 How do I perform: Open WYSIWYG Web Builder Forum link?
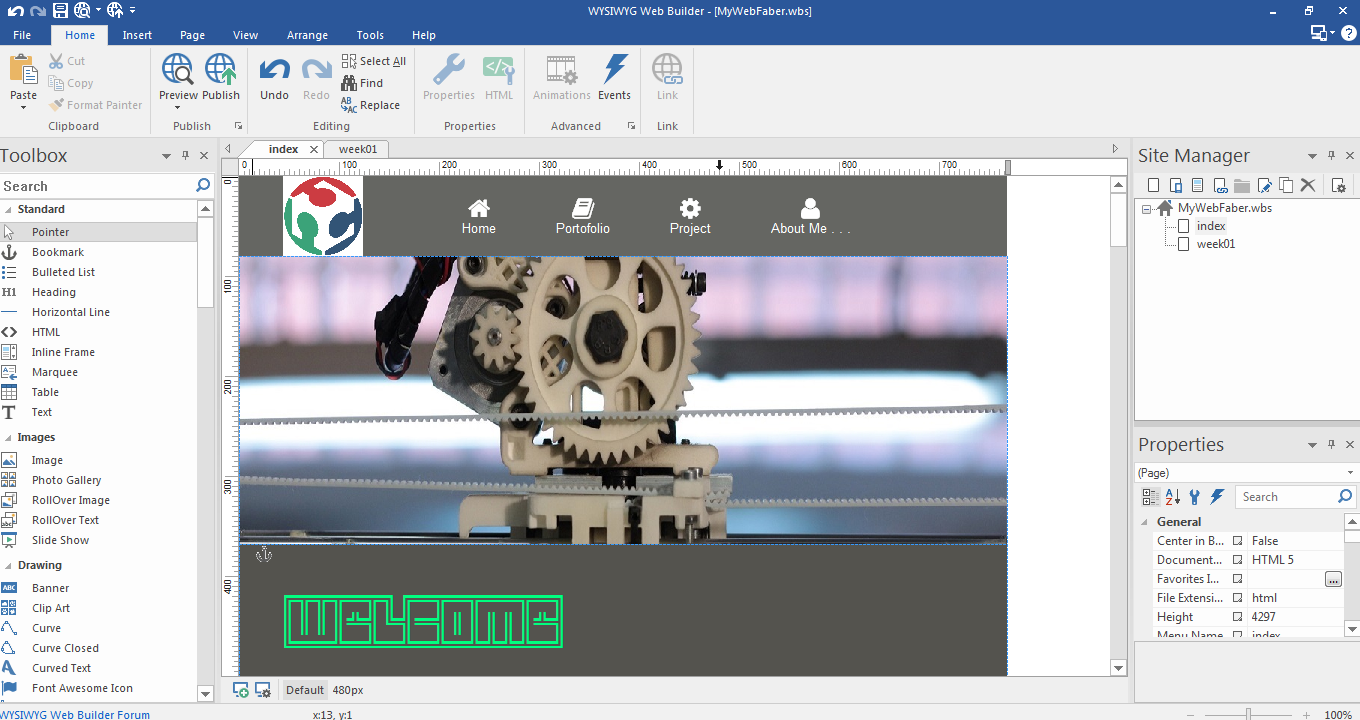[x=75, y=714]
